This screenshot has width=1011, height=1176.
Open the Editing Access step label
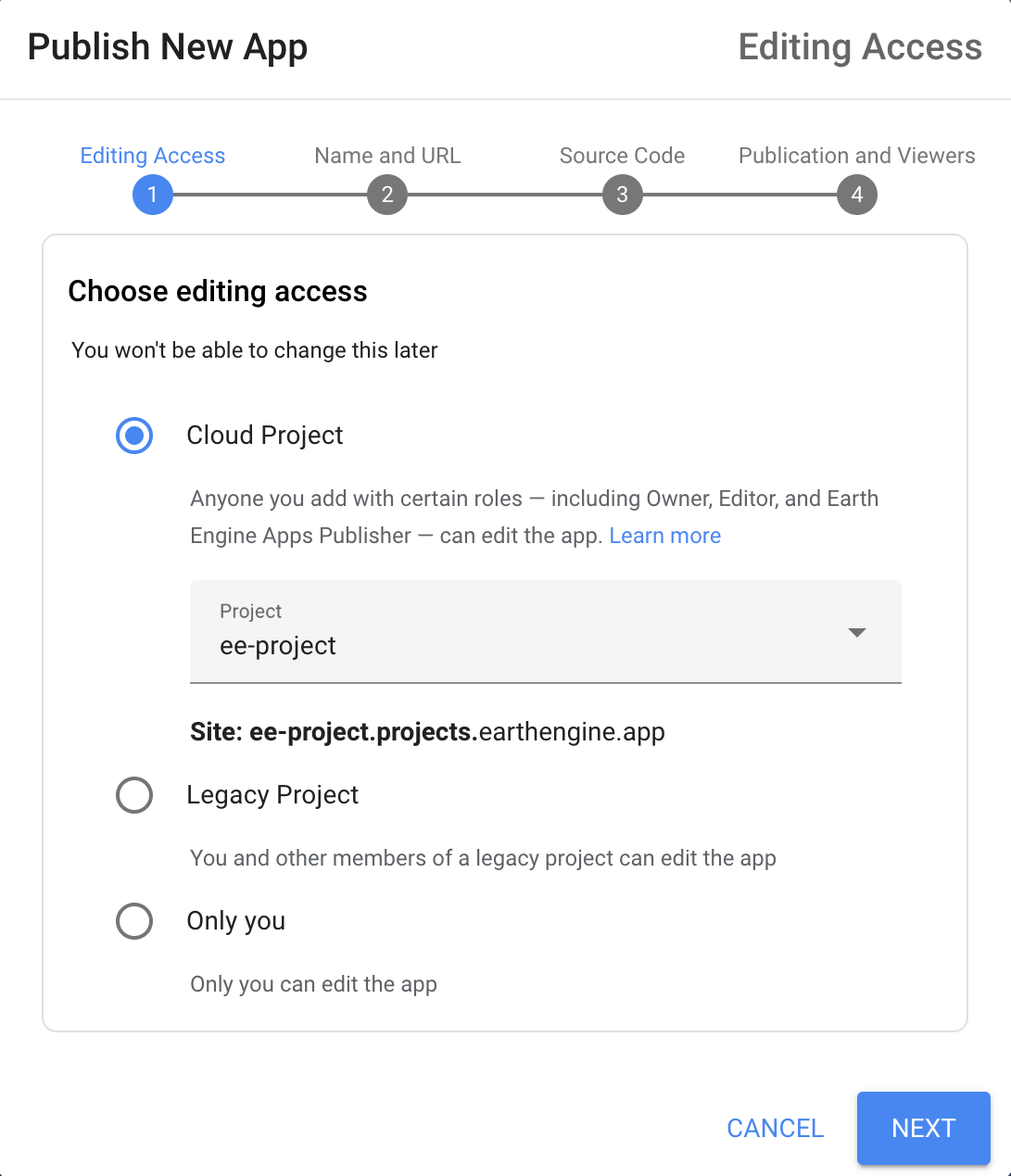[x=152, y=156]
